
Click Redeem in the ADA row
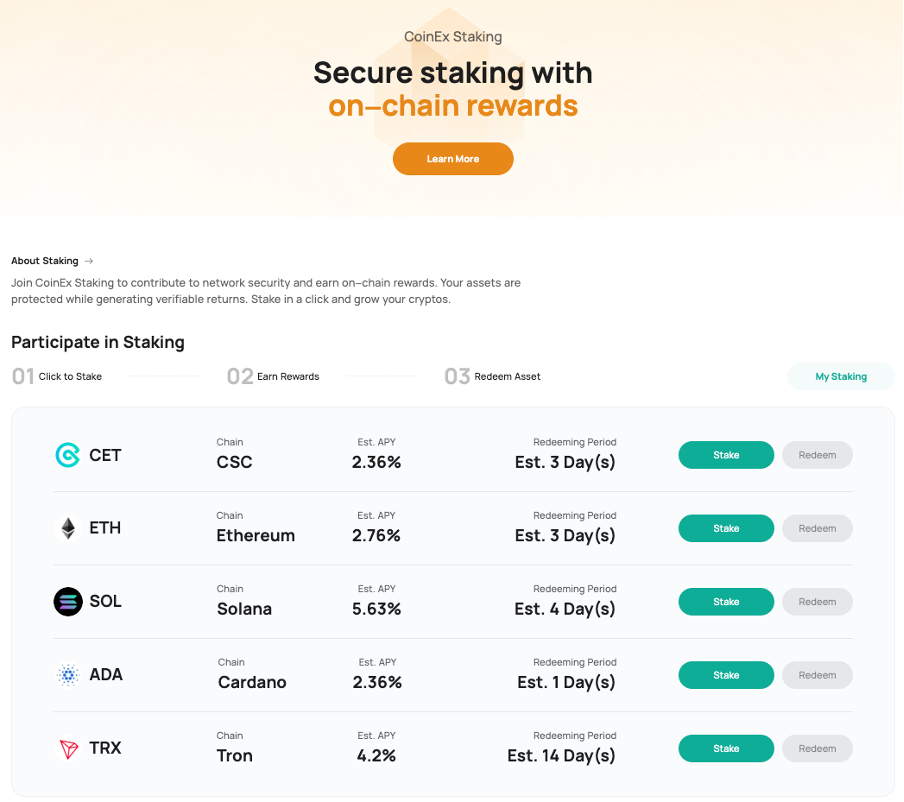[x=817, y=675]
